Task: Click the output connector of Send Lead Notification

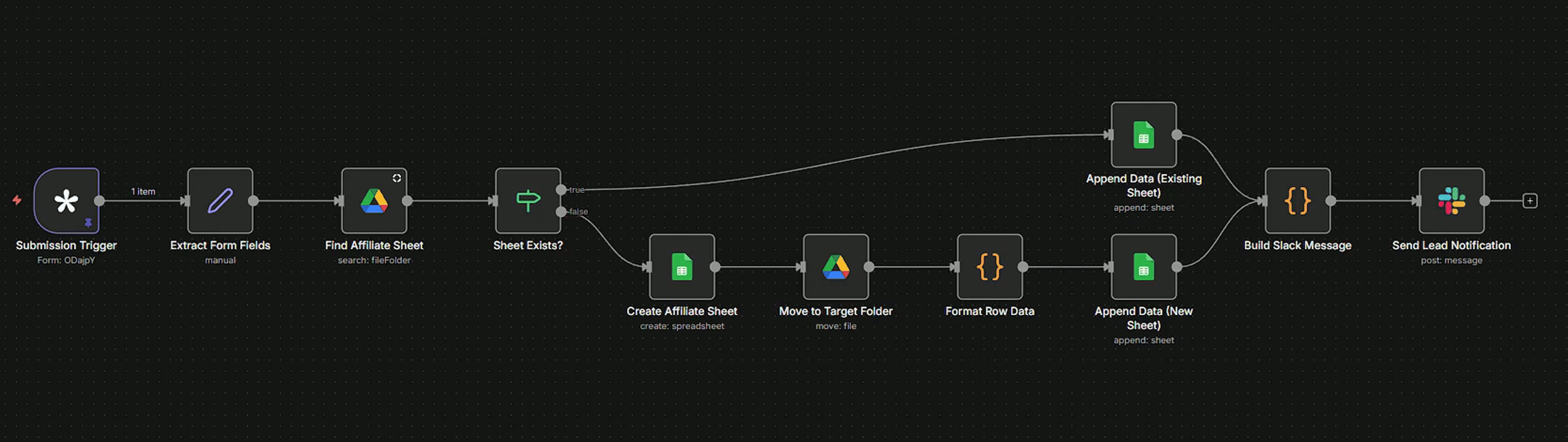Action: click(1485, 201)
